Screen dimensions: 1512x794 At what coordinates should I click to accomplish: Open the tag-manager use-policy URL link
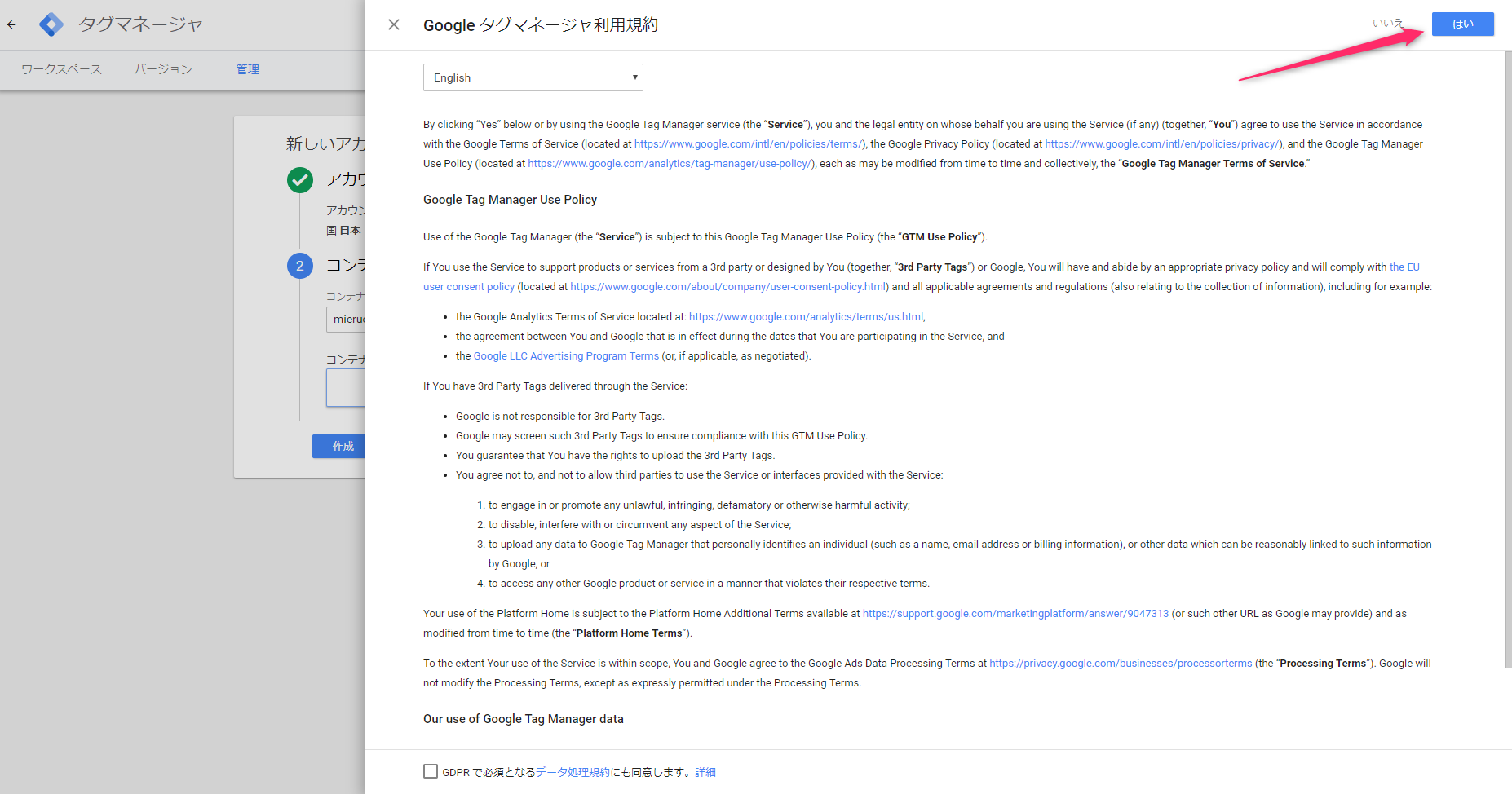(x=670, y=164)
